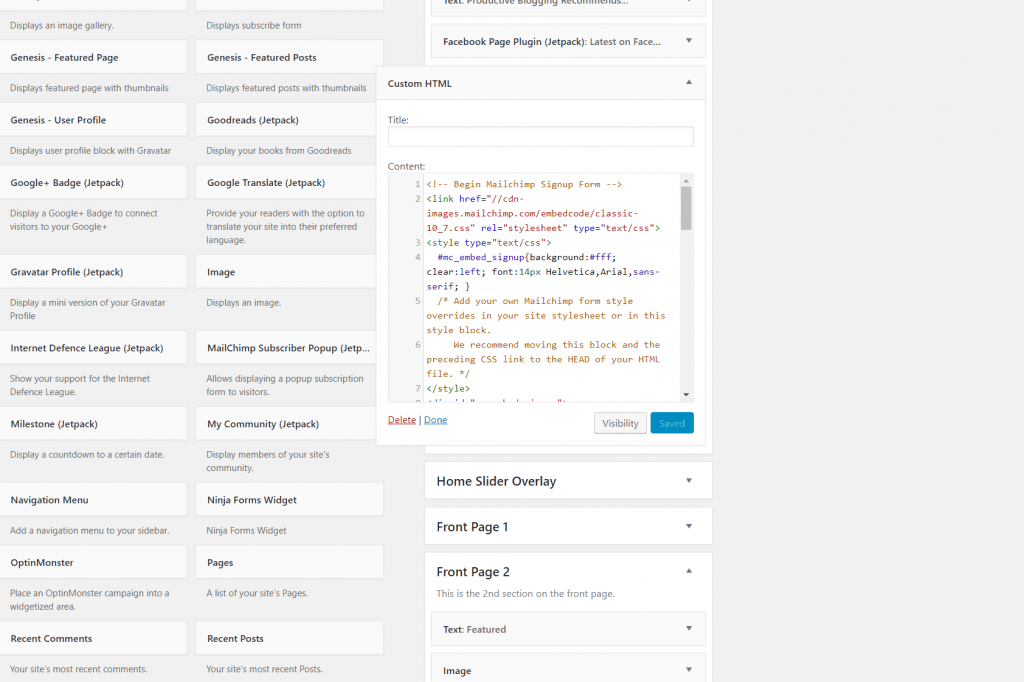Click the code editor scrollbar thumb
The height and width of the screenshot is (682, 1024).
coord(686,208)
